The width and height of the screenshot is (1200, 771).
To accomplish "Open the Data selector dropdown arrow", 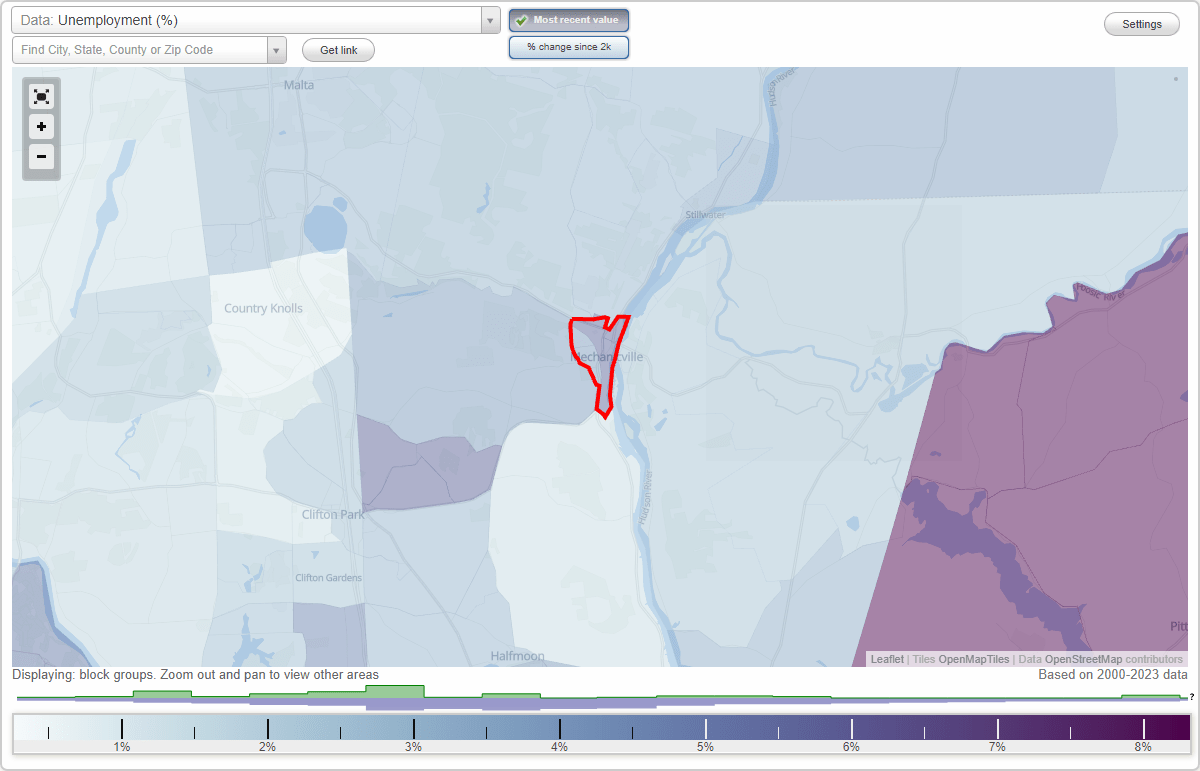I will [489, 20].
